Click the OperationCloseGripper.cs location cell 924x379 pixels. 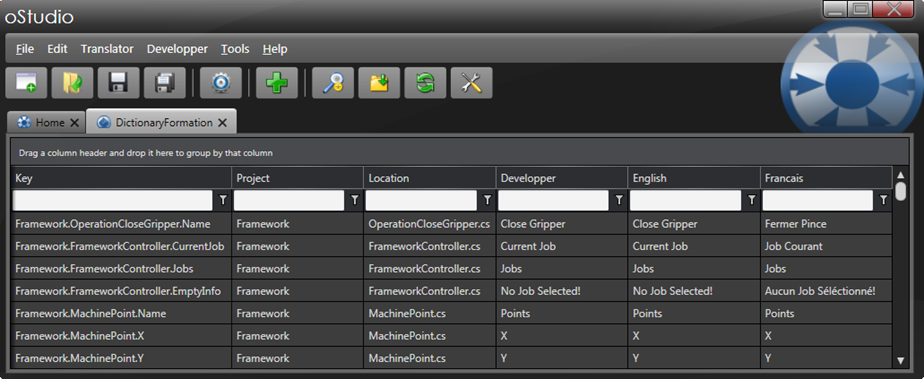point(430,224)
